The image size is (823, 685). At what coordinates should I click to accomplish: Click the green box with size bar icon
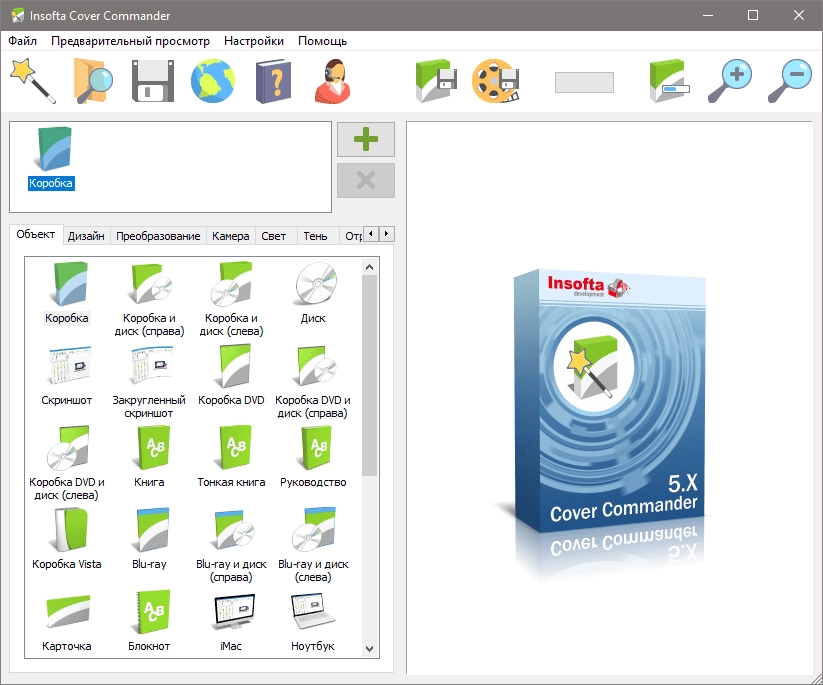point(669,81)
